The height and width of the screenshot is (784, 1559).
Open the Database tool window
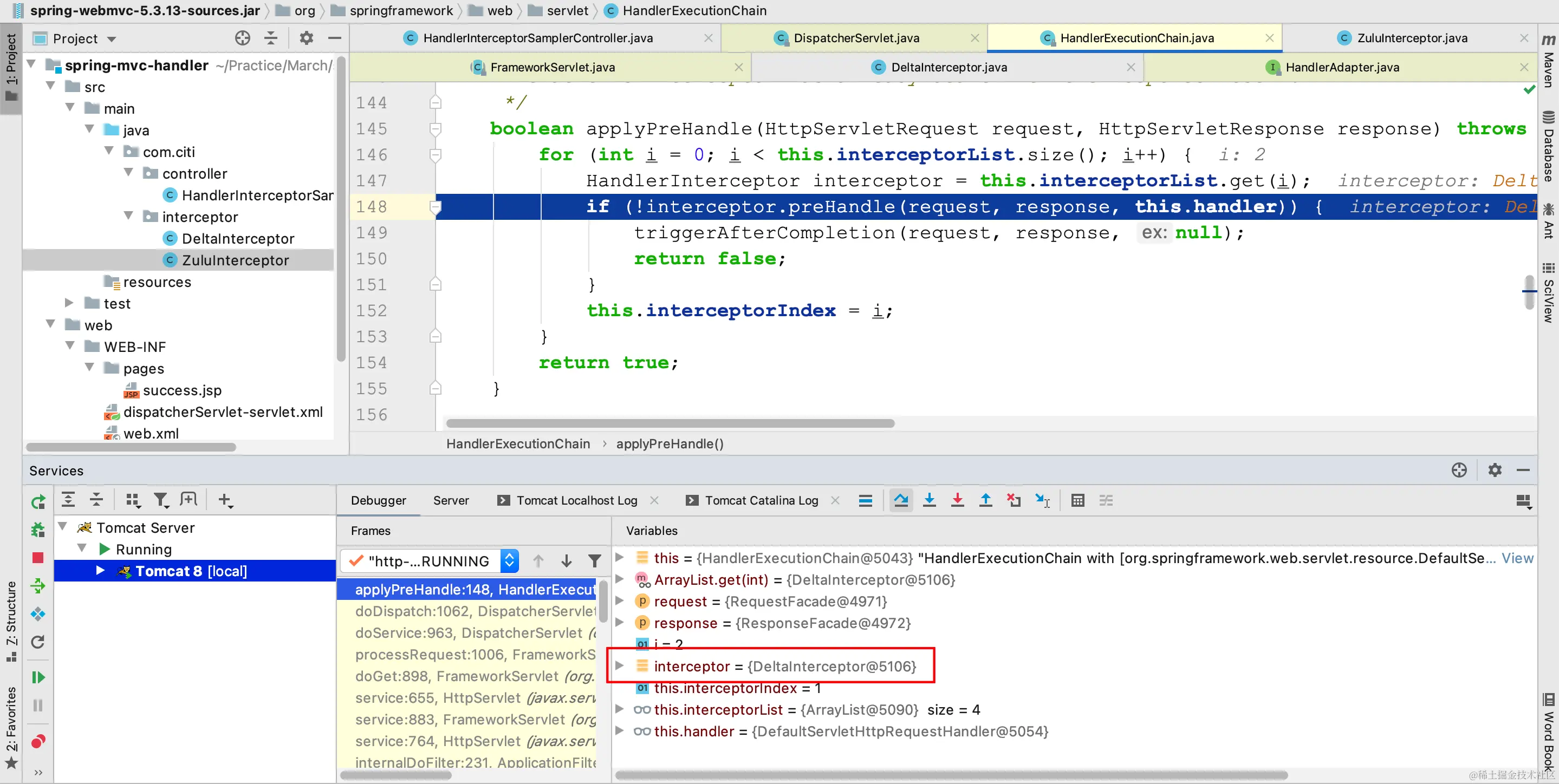coord(1548,147)
